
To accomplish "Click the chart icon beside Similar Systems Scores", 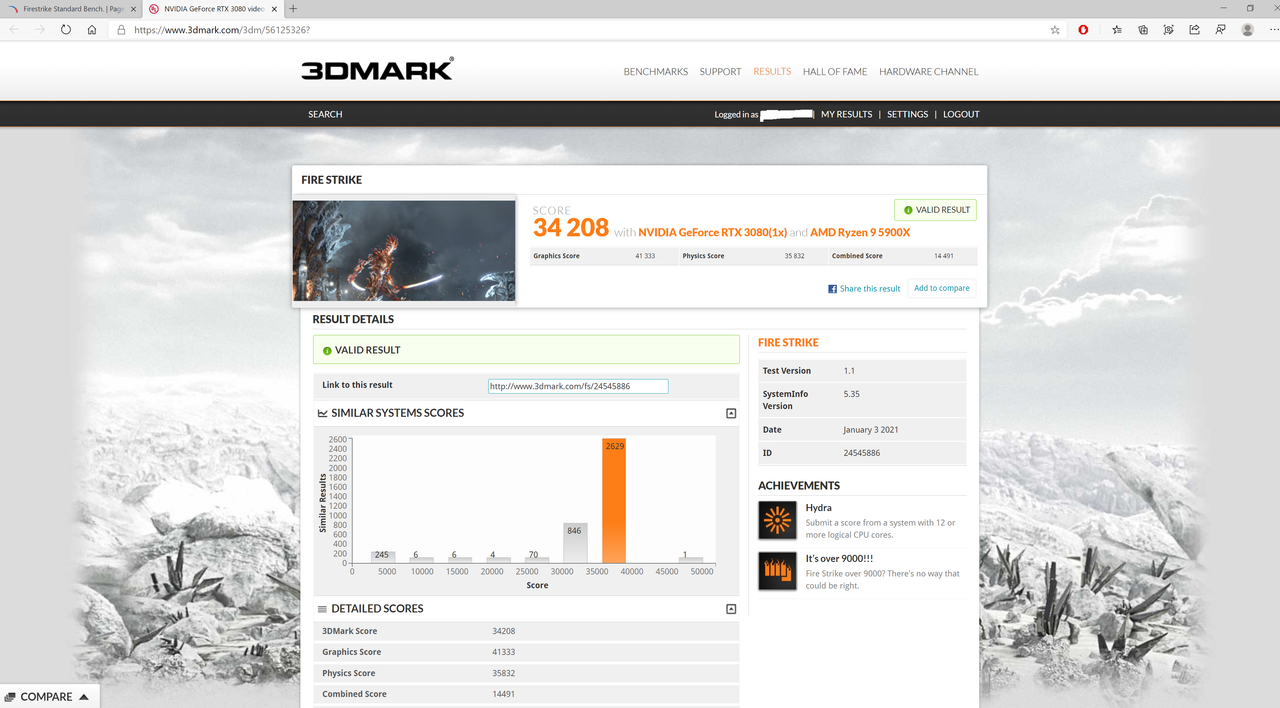I will (322, 413).
